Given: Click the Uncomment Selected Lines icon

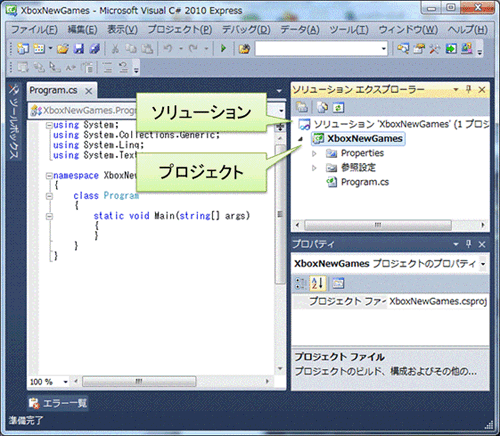Looking at the screenshot, I should pyautogui.click(x=123, y=68).
